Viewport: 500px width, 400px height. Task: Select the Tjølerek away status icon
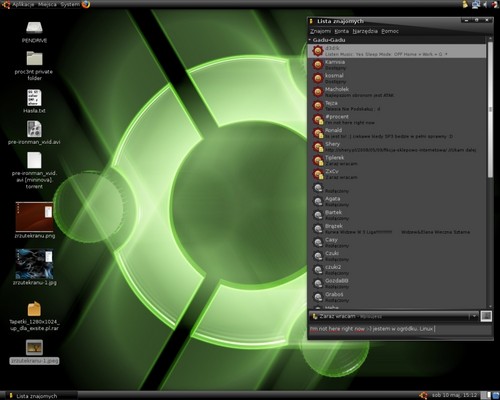click(x=318, y=160)
